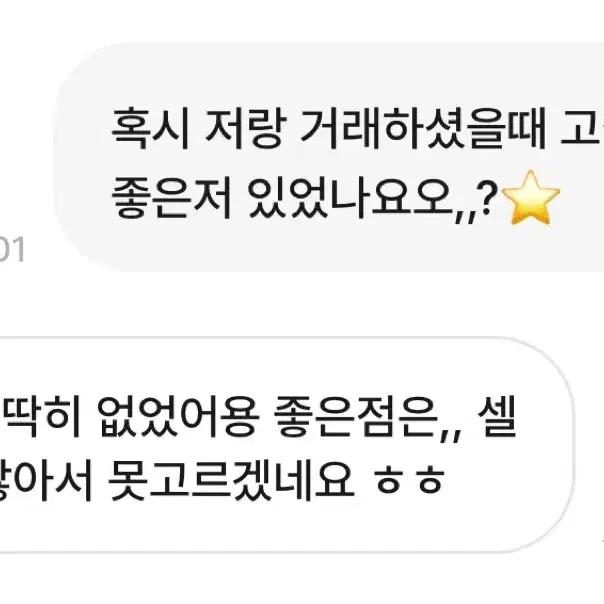Click the word 저랑 in the top message
Screen dimensions: 604x604
coord(246,129)
